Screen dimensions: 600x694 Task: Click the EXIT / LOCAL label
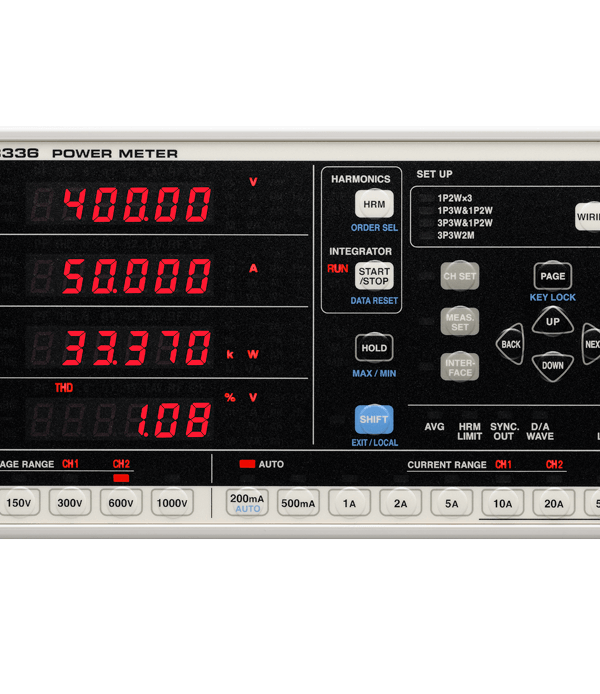[375, 443]
